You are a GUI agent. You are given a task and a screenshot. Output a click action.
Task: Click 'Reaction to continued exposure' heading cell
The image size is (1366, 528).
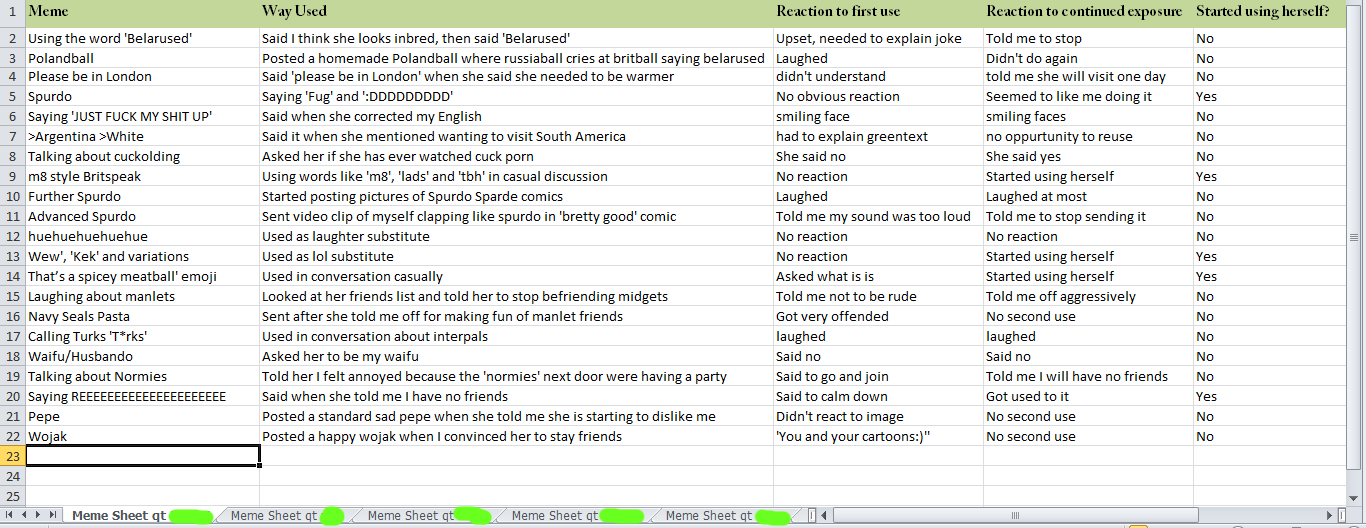pos(1088,14)
